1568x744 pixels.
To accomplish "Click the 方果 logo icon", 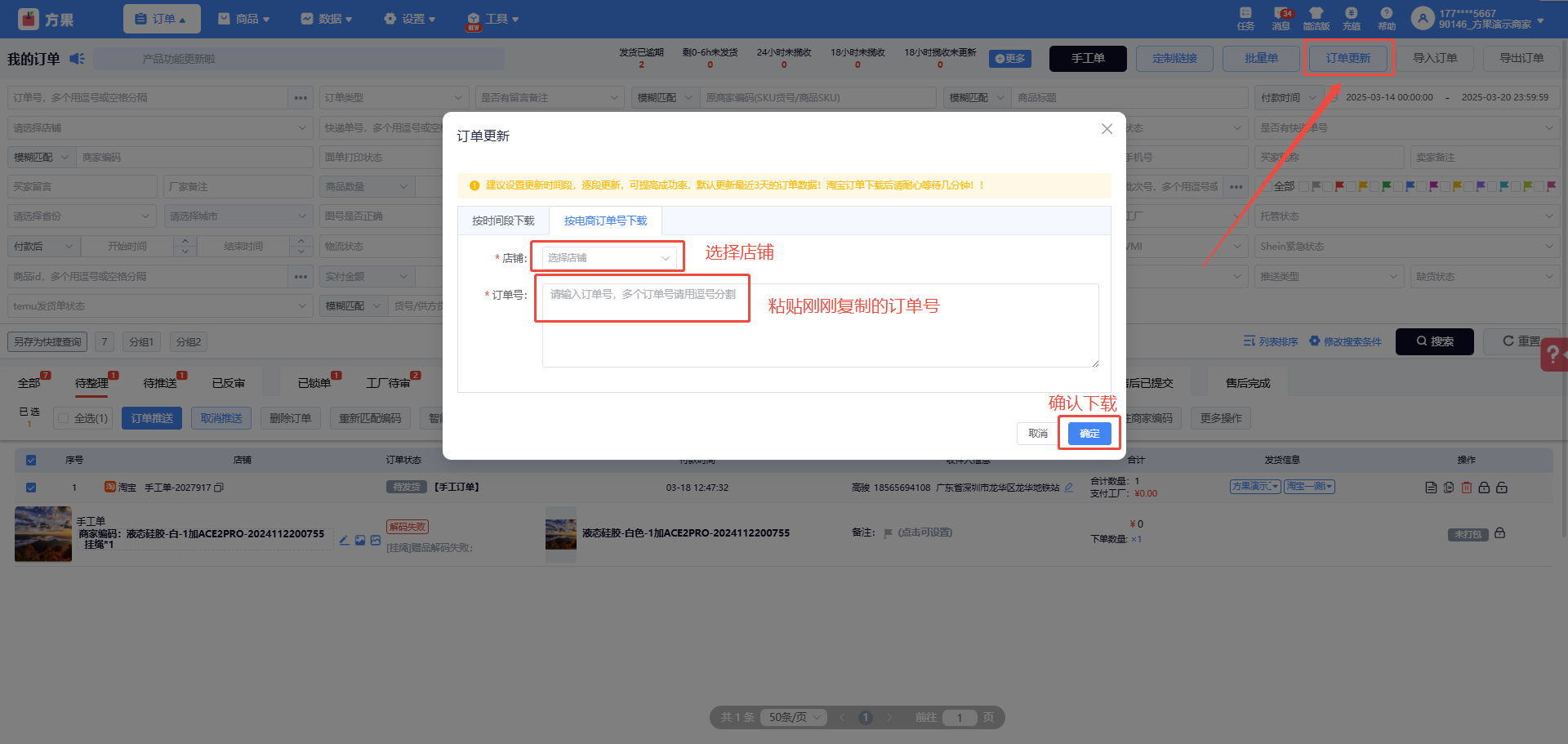I will click(29, 19).
